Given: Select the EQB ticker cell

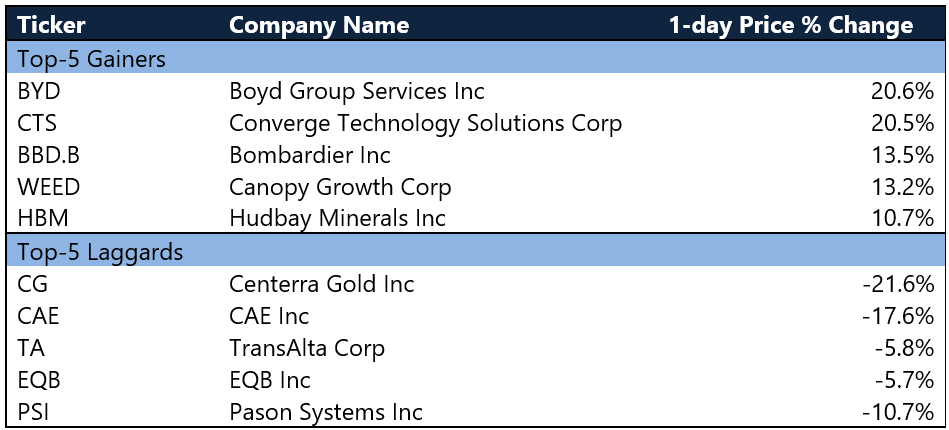Looking at the screenshot, I should pos(39,380).
